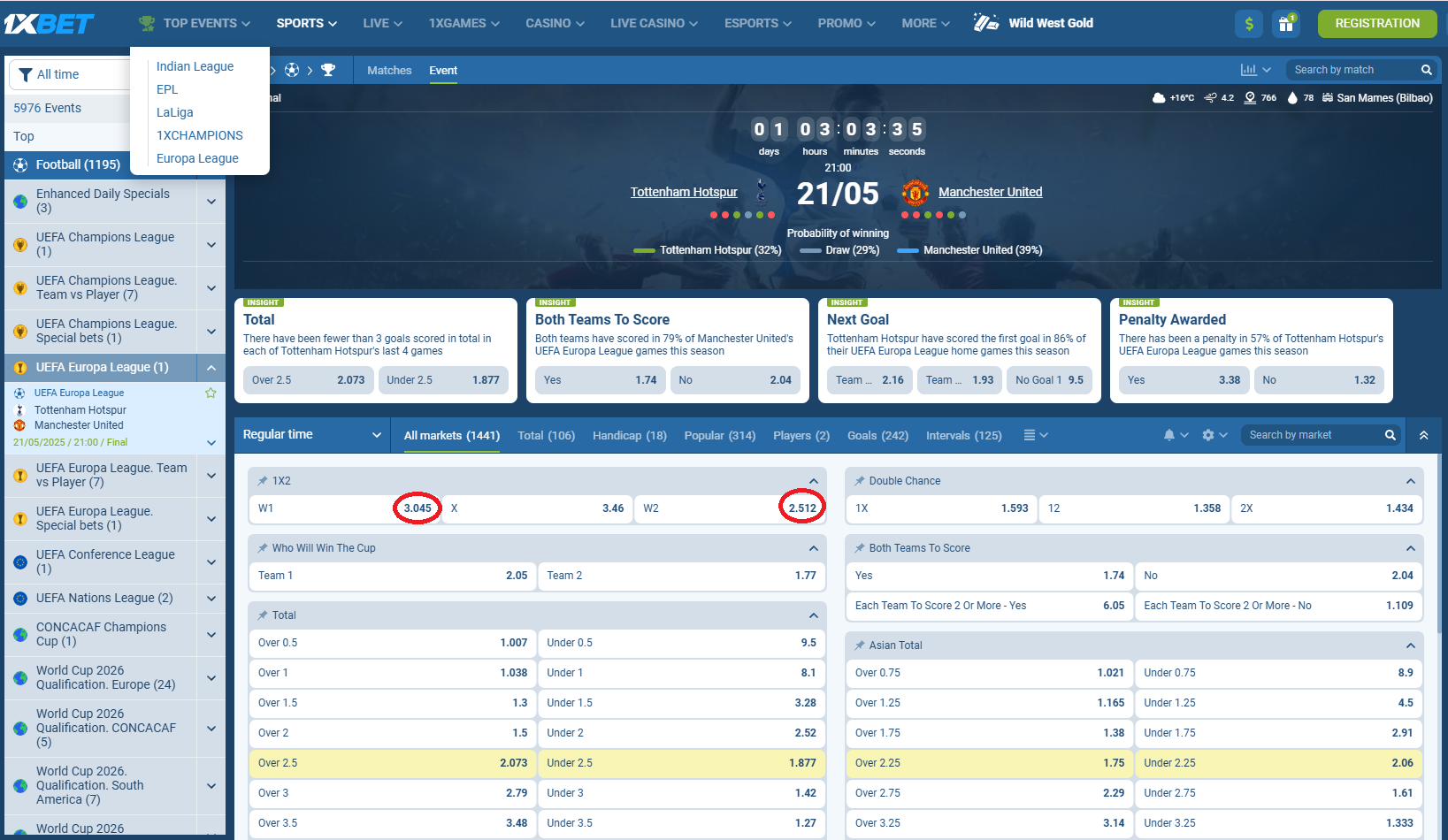Select the Popular (314) tab
The image size is (1448, 840).
(720, 436)
